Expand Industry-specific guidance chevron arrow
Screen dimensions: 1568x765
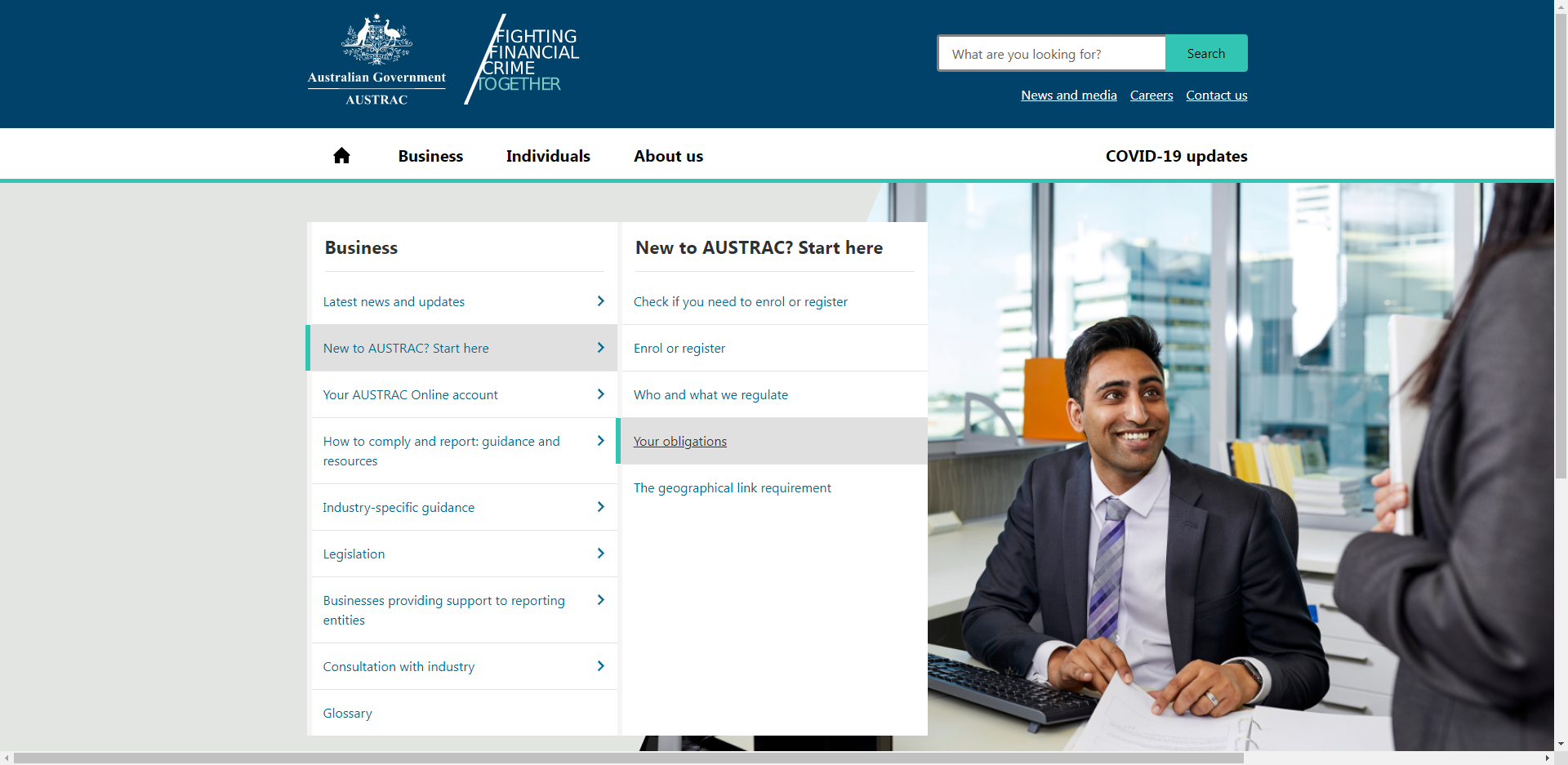tap(600, 507)
